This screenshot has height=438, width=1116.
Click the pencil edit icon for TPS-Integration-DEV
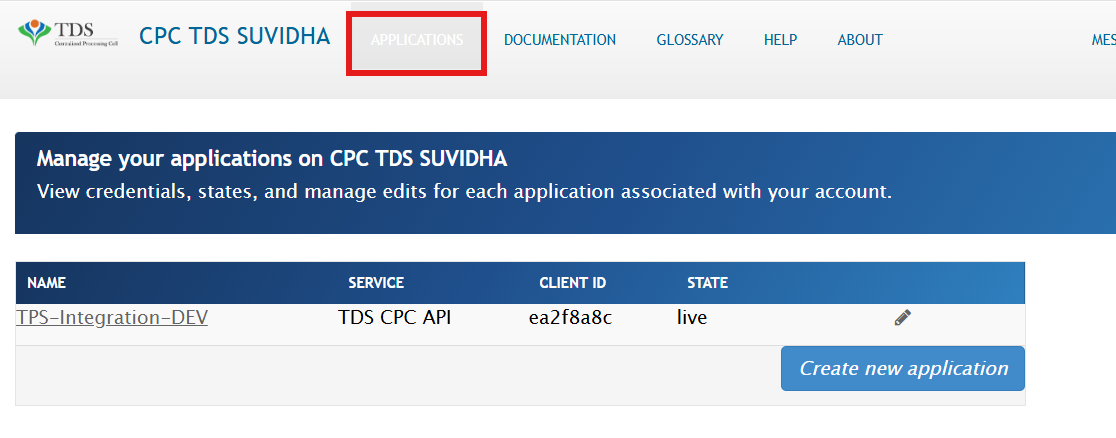tap(902, 318)
